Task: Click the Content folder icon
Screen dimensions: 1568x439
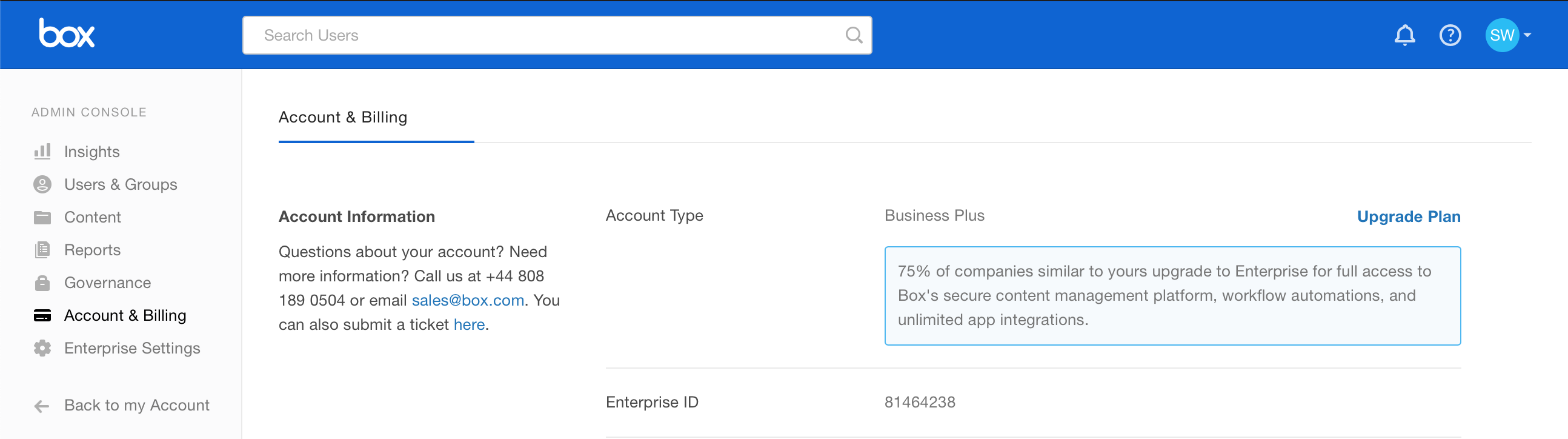Action: click(42, 217)
